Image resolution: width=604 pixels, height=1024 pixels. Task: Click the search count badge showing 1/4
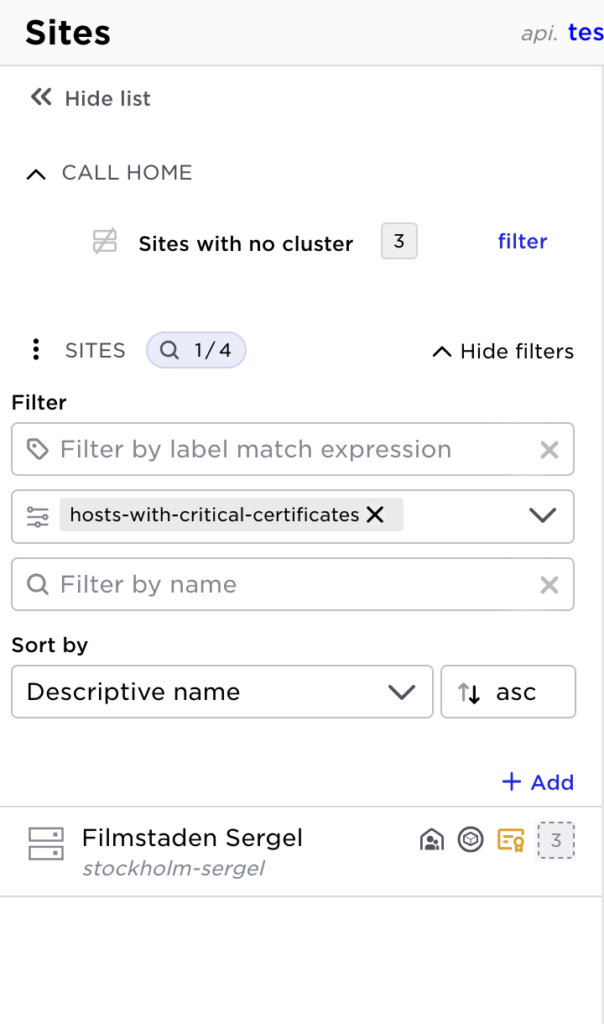196,350
